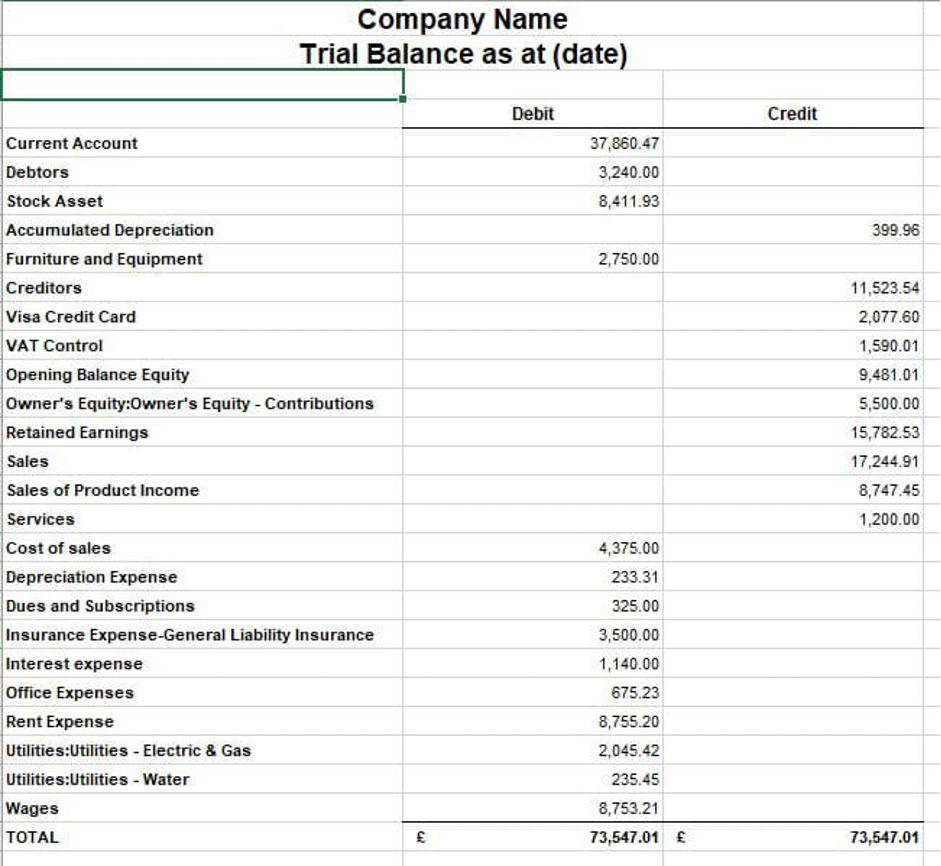The width and height of the screenshot is (941, 866).
Task: Select the Debit column header
Action: tap(532, 114)
